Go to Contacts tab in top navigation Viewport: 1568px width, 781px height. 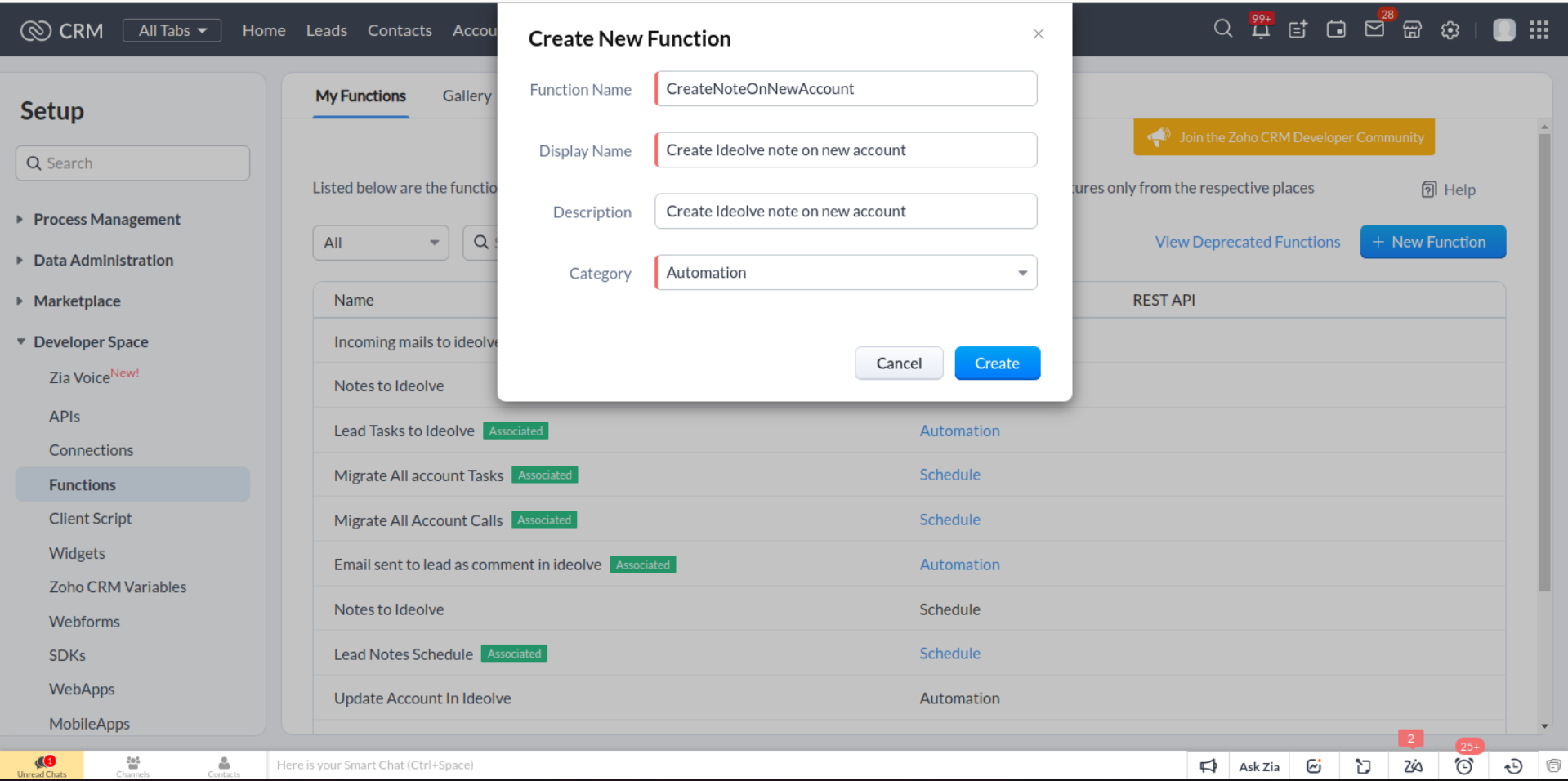coord(400,30)
